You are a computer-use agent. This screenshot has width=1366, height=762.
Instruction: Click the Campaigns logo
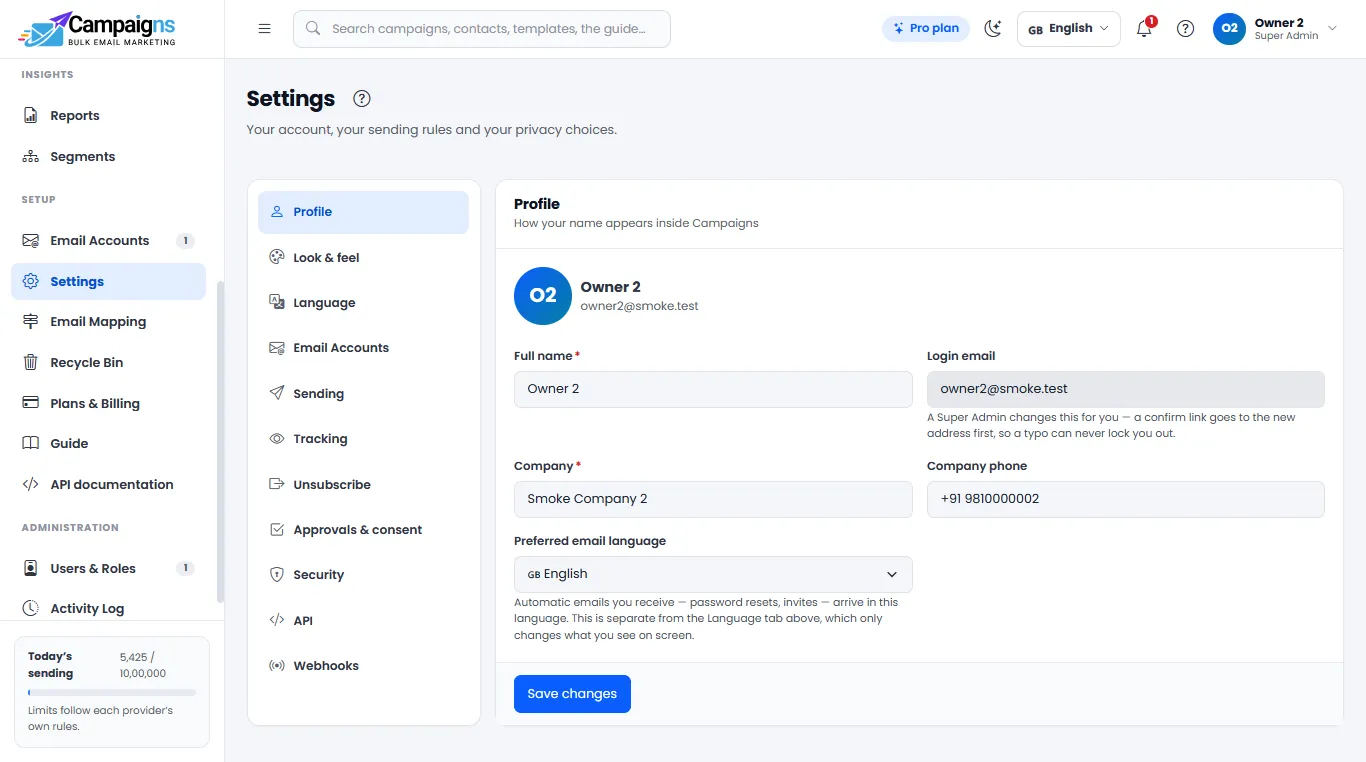[97, 29]
